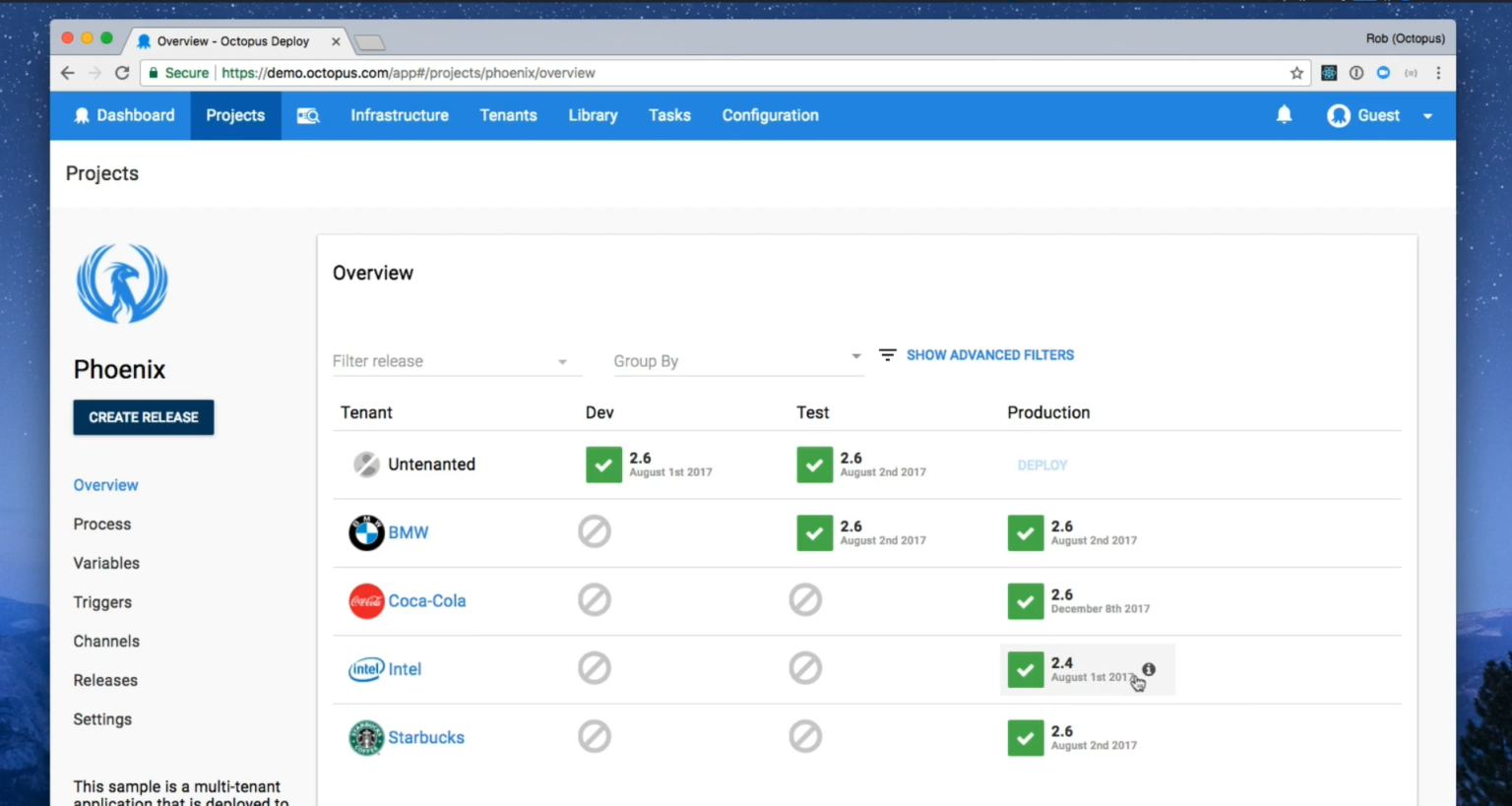1512x806 pixels.
Task: Click the green check for BMW Test deployment
Action: click(x=814, y=532)
